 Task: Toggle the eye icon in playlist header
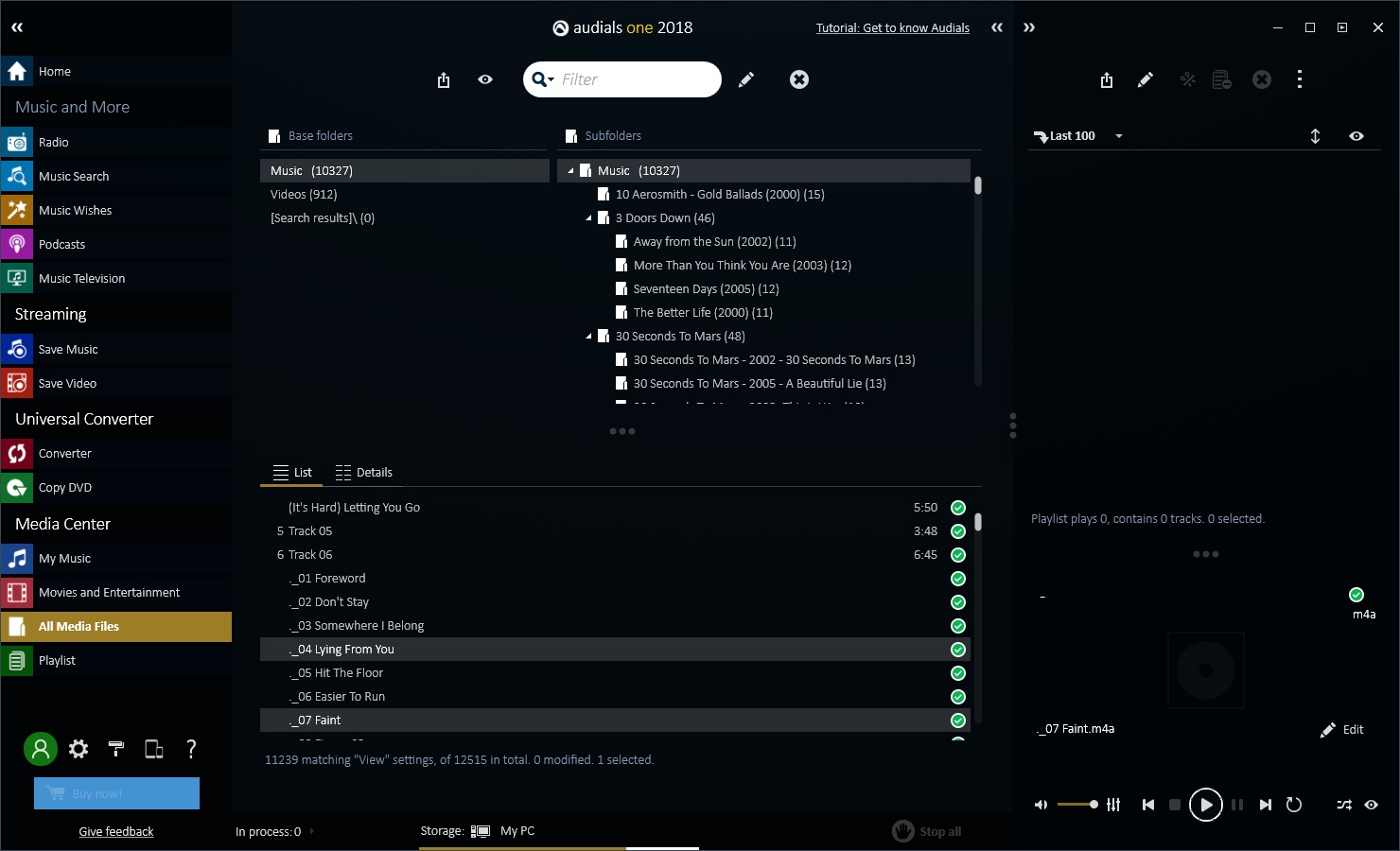pos(1356,136)
